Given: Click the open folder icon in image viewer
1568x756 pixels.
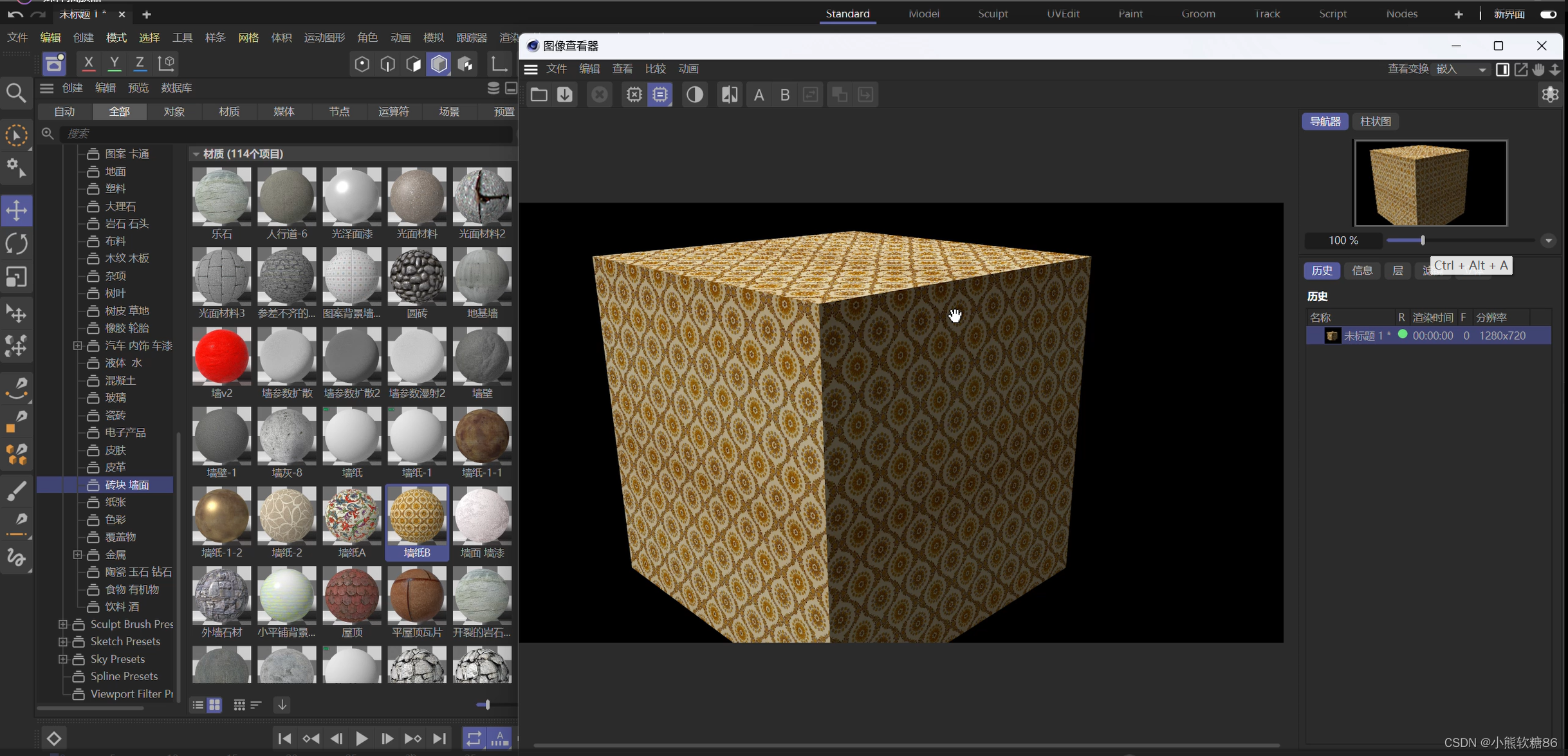Looking at the screenshot, I should point(539,95).
